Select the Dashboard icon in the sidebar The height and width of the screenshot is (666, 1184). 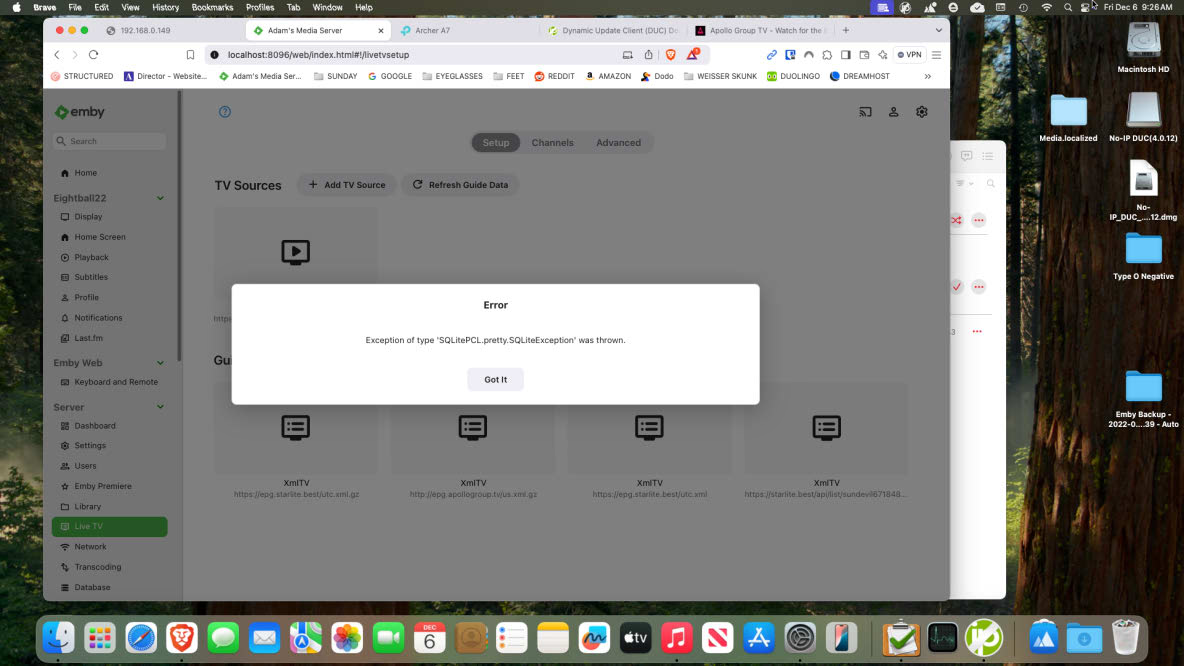point(63,425)
